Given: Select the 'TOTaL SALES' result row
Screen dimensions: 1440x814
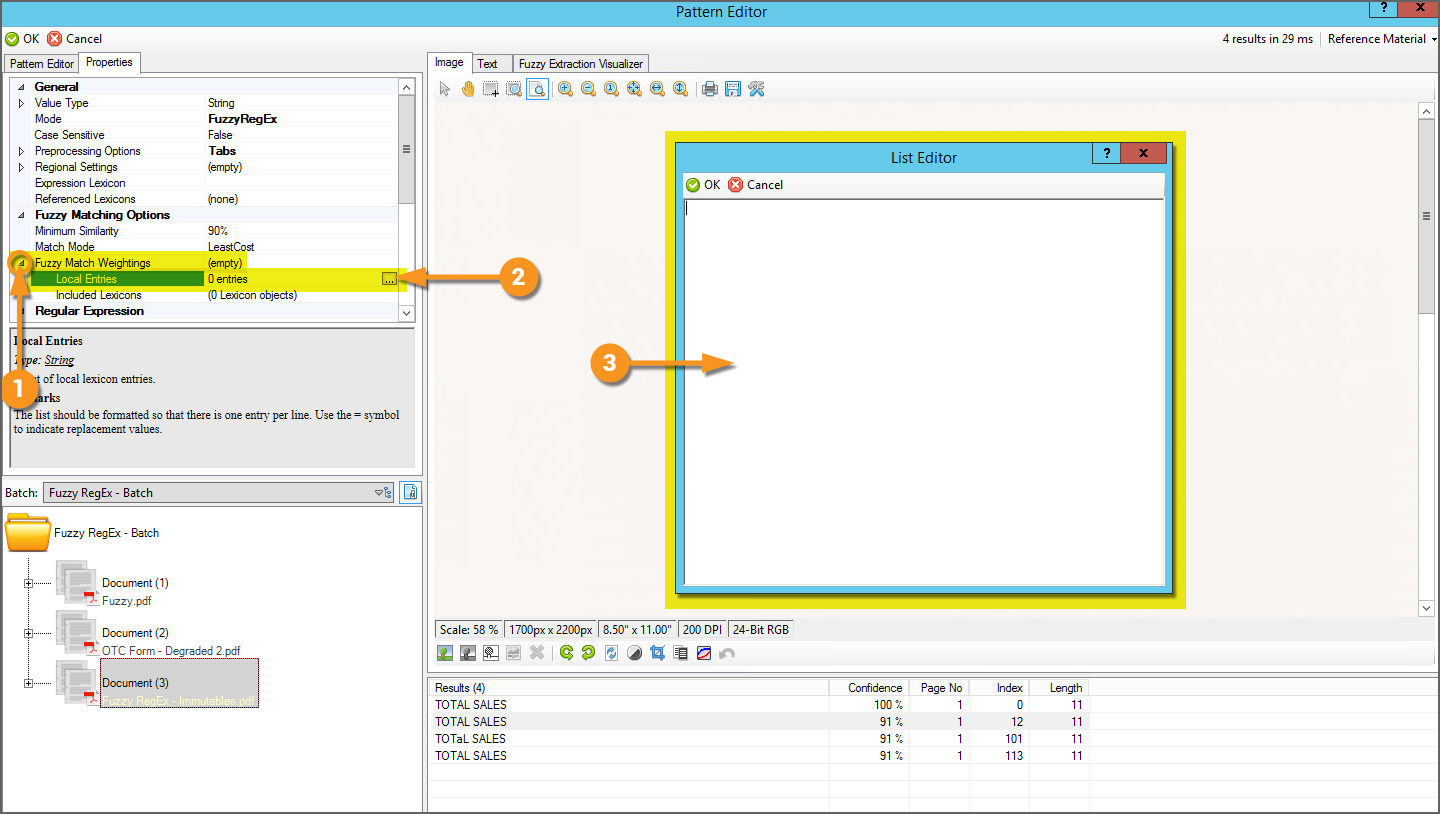Looking at the screenshot, I should click(x=758, y=739).
